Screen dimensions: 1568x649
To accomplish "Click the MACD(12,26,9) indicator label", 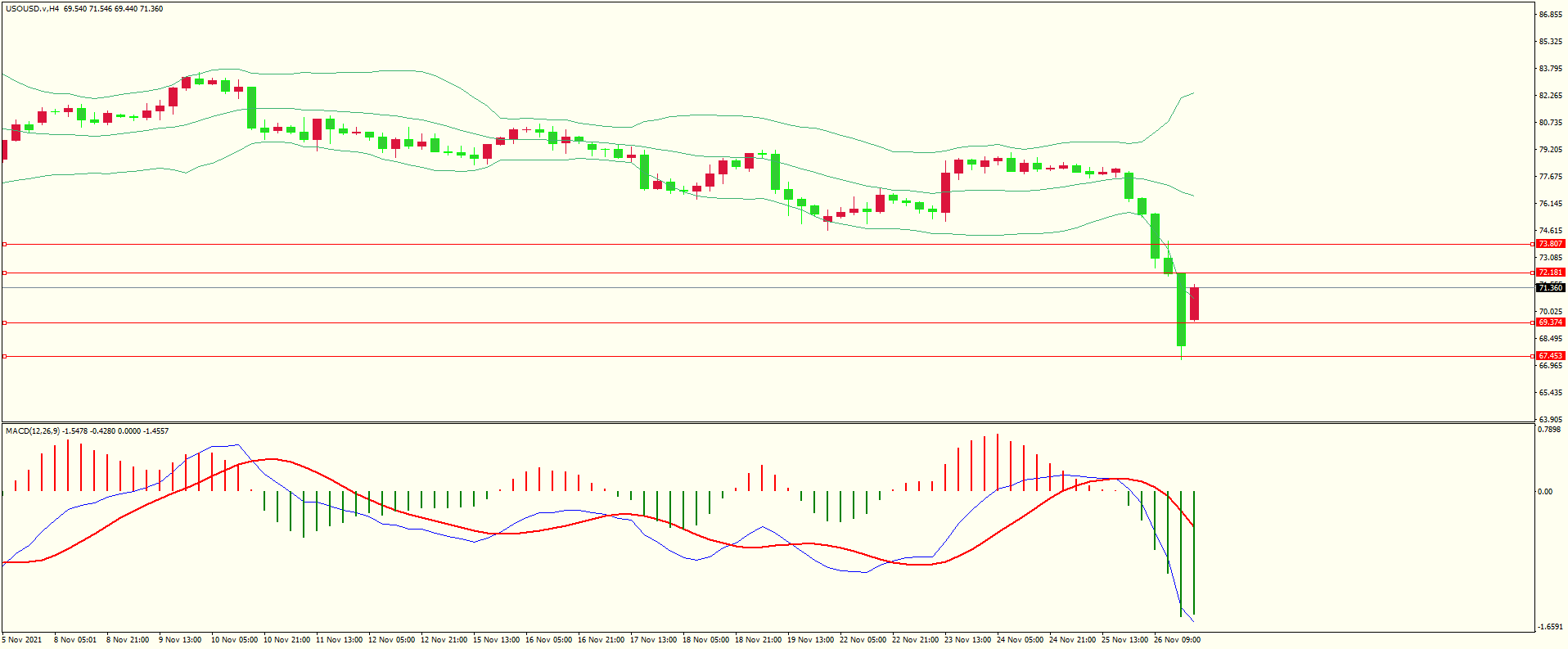I will 32,431.
